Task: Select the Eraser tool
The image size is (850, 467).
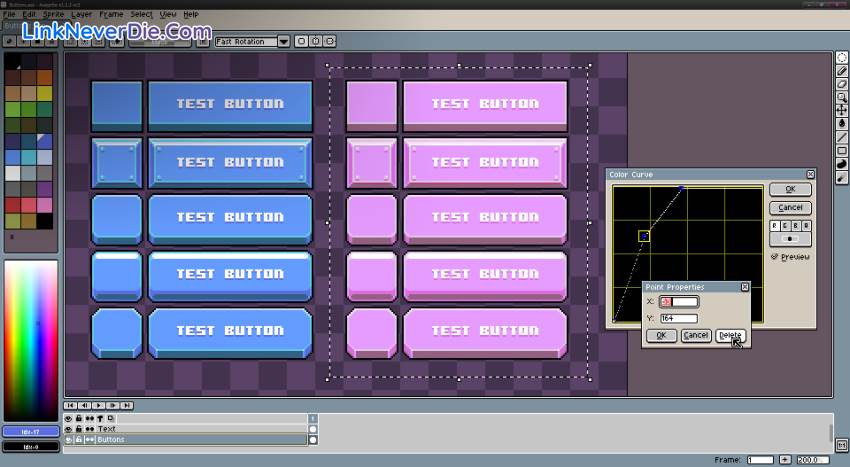Action: pyautogui.click(x=842, y=84)
